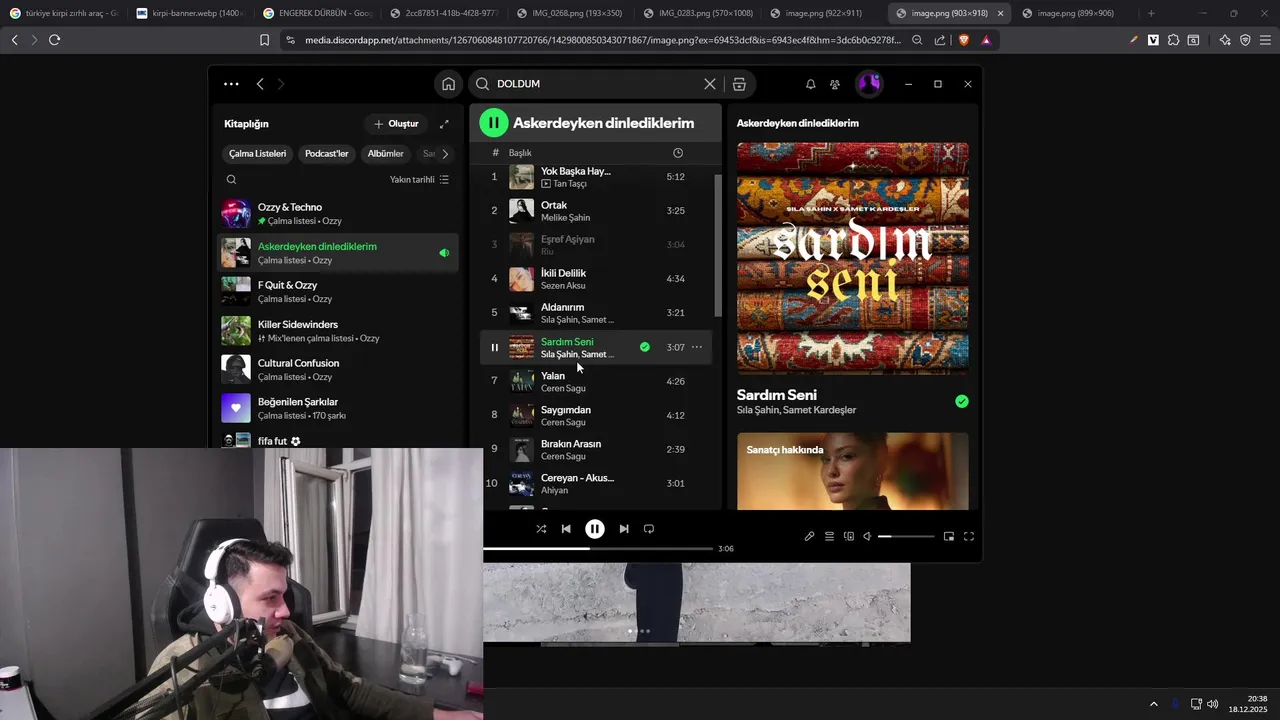Screen dimensions: 1280x720
Task: Mute volume using the speaker icon
Action: click(x=868, y=537)
